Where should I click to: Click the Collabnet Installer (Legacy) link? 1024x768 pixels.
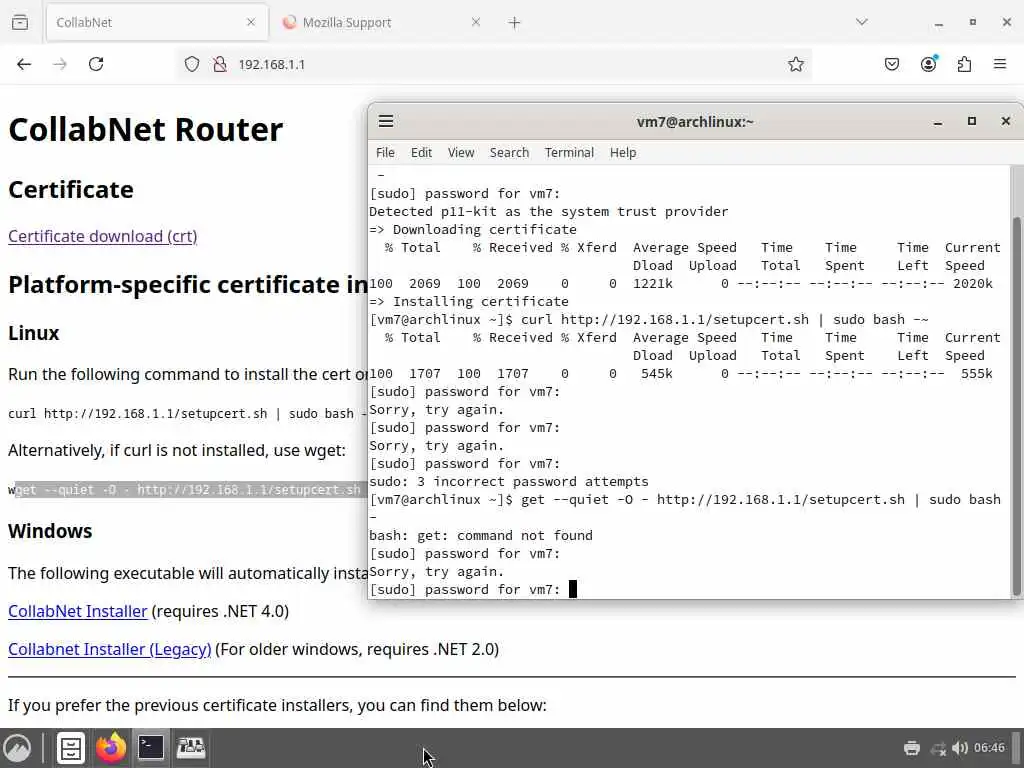[110, 649]
